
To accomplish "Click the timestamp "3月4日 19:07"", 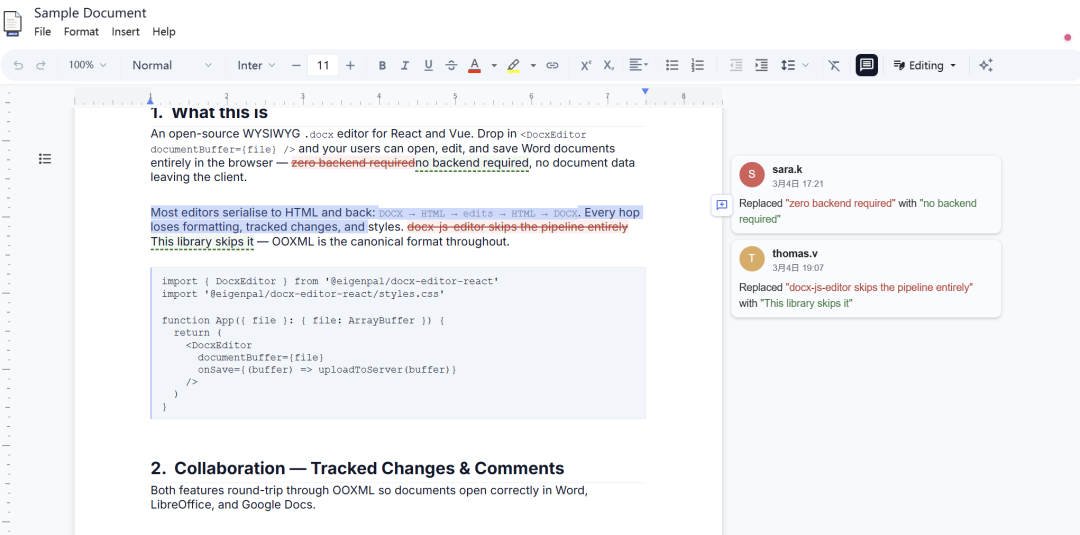I will click(x=798, y=268).
